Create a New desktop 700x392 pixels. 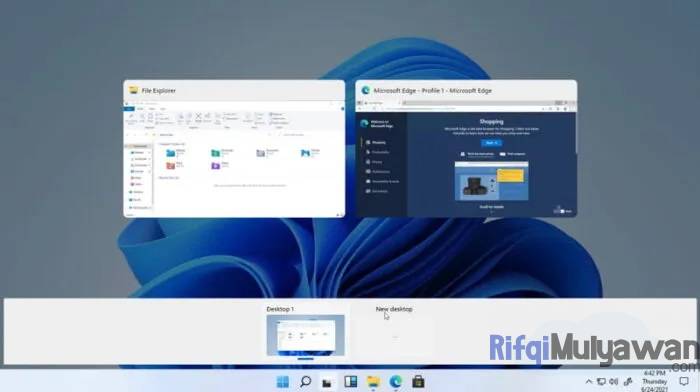click(395, 332)
